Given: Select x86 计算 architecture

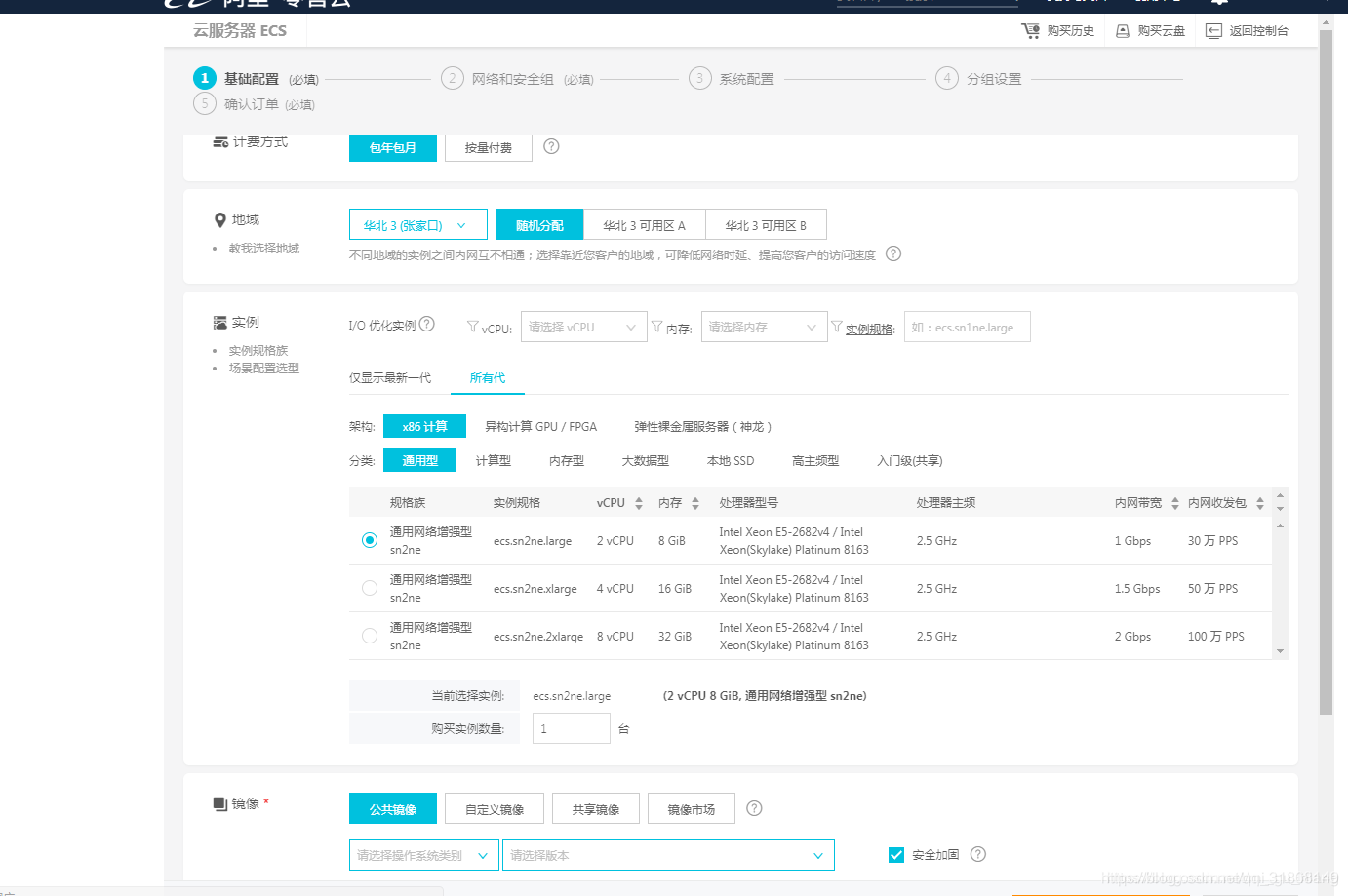Looking at the screenshot, I should (425, 426).
